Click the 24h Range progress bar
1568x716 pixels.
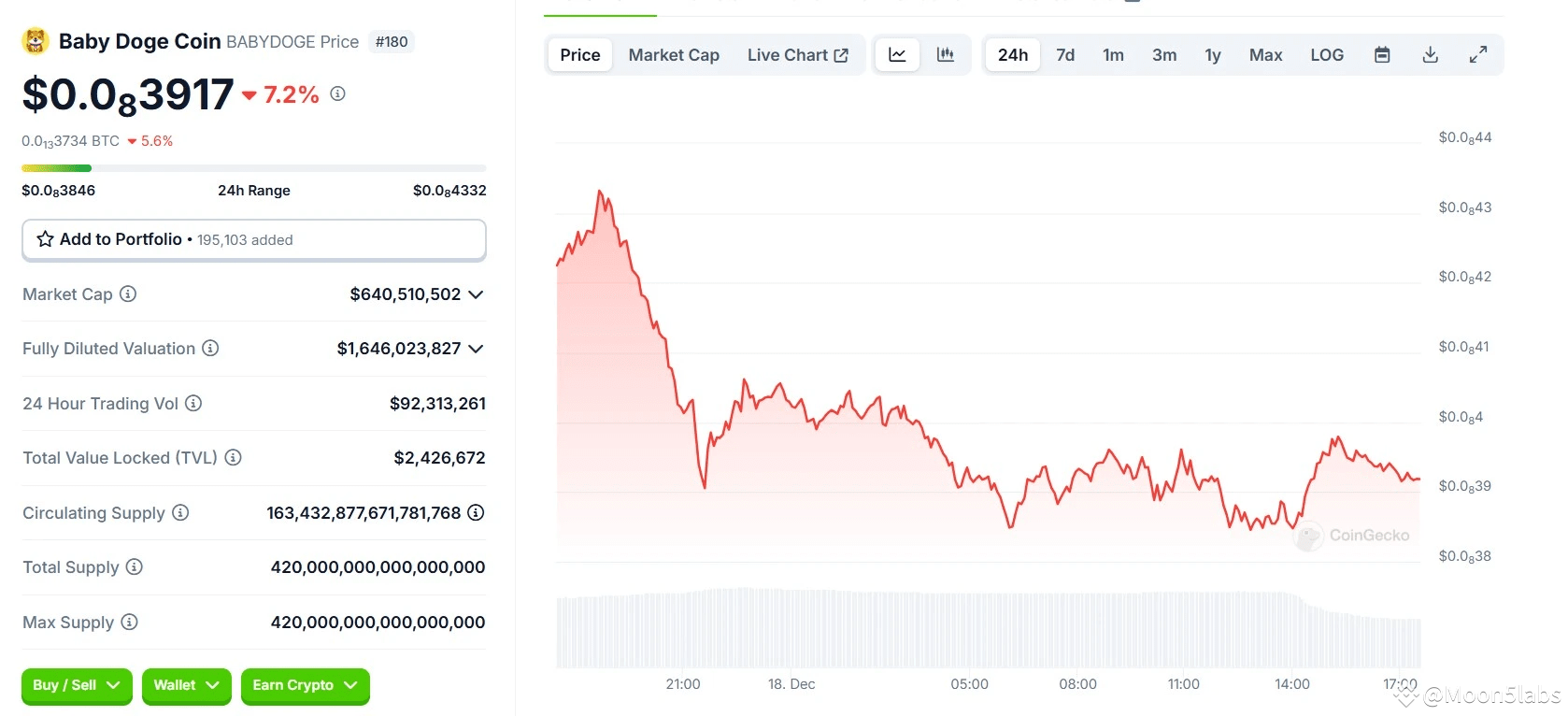pos(253,168)
